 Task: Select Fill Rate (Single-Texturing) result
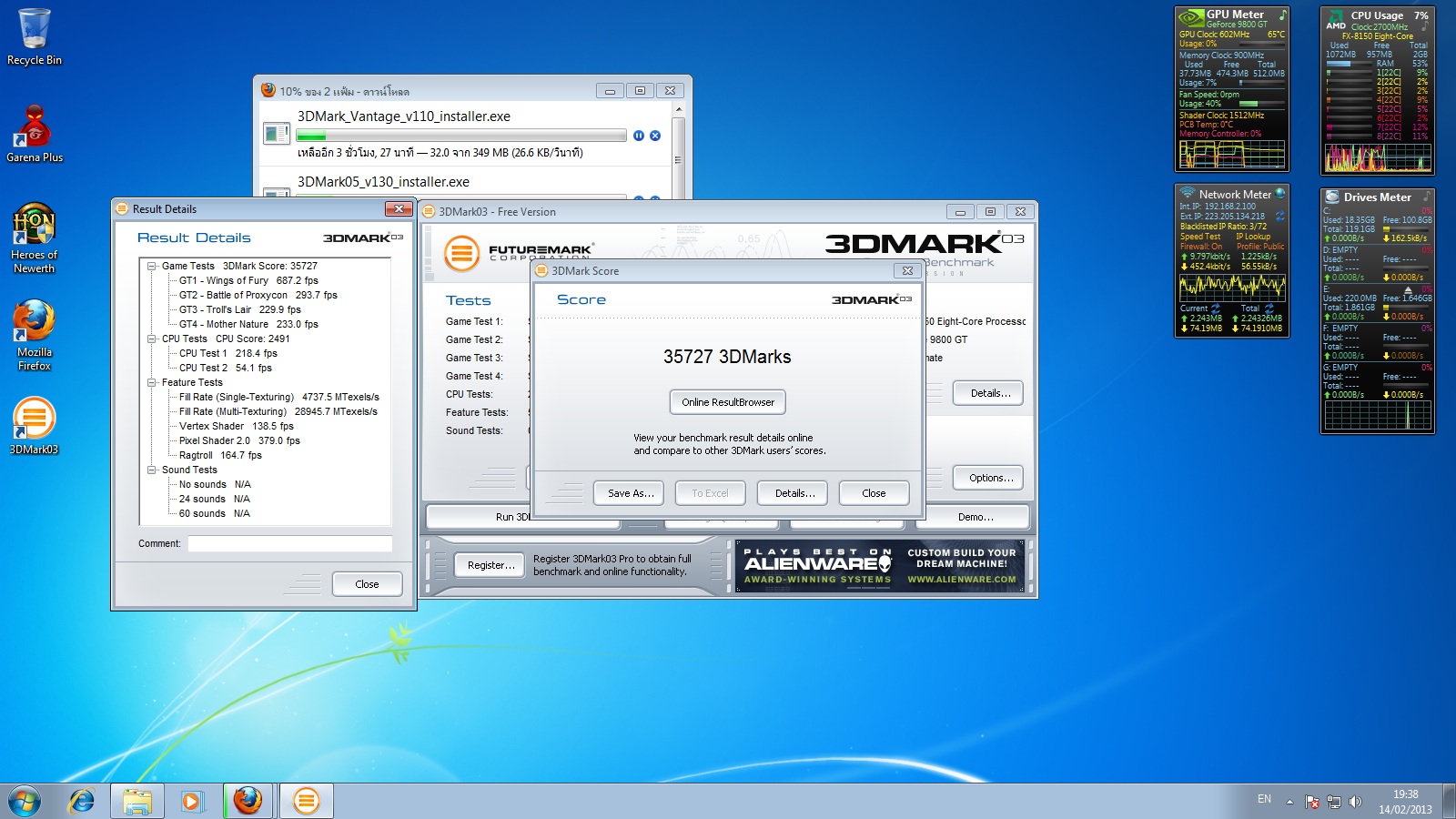click(278, 397)
